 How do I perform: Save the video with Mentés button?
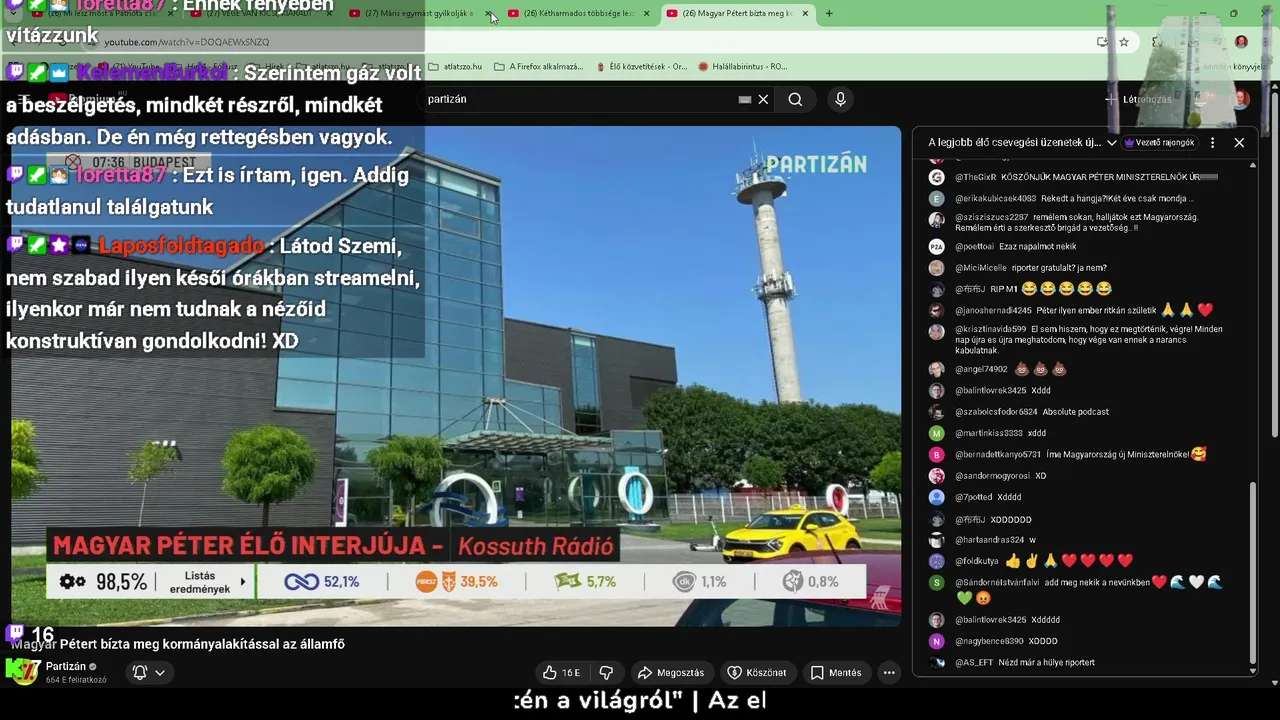pos(835,673)
